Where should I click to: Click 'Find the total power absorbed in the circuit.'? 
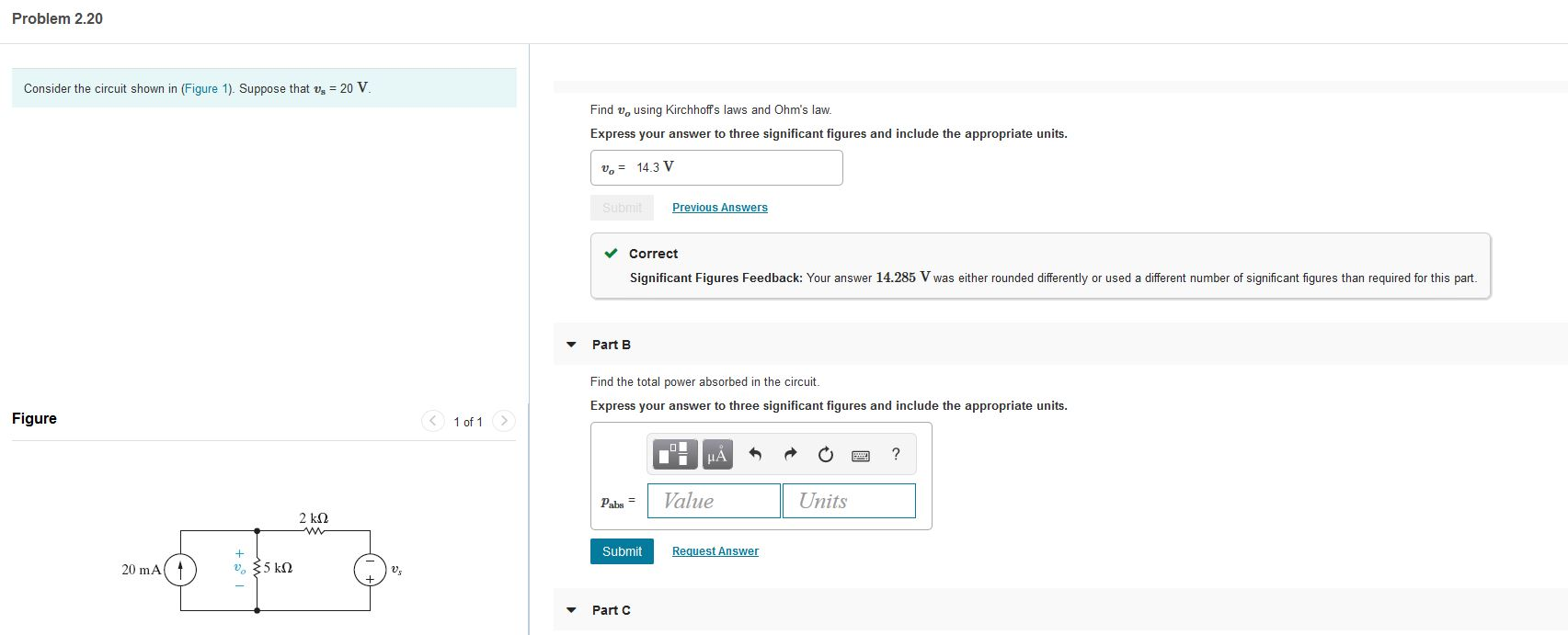pyautogui.click(x=704, y=381)
